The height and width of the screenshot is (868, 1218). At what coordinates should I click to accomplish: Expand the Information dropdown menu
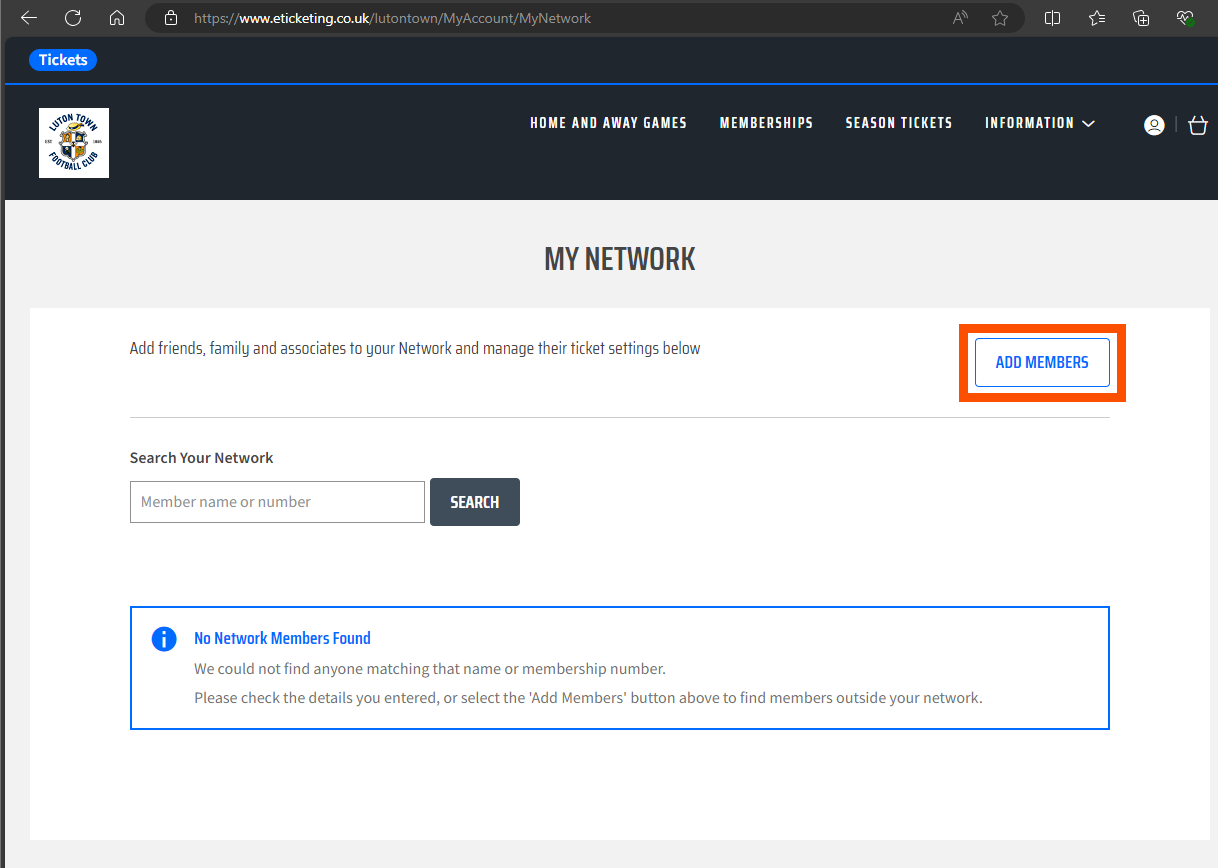[1040, 123]
